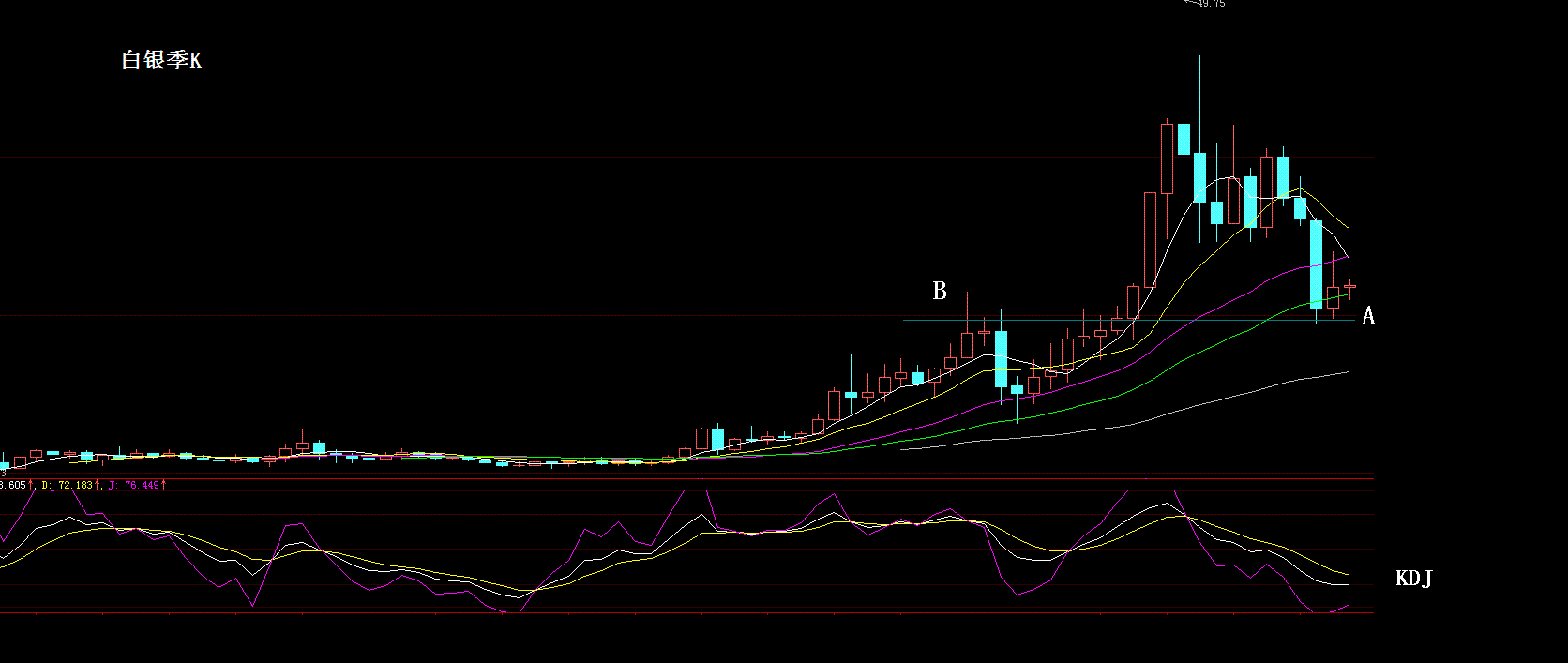Click the chart title "白银季K"
The height and width of the screenshot is (663, 1568).
click(161, 60)
